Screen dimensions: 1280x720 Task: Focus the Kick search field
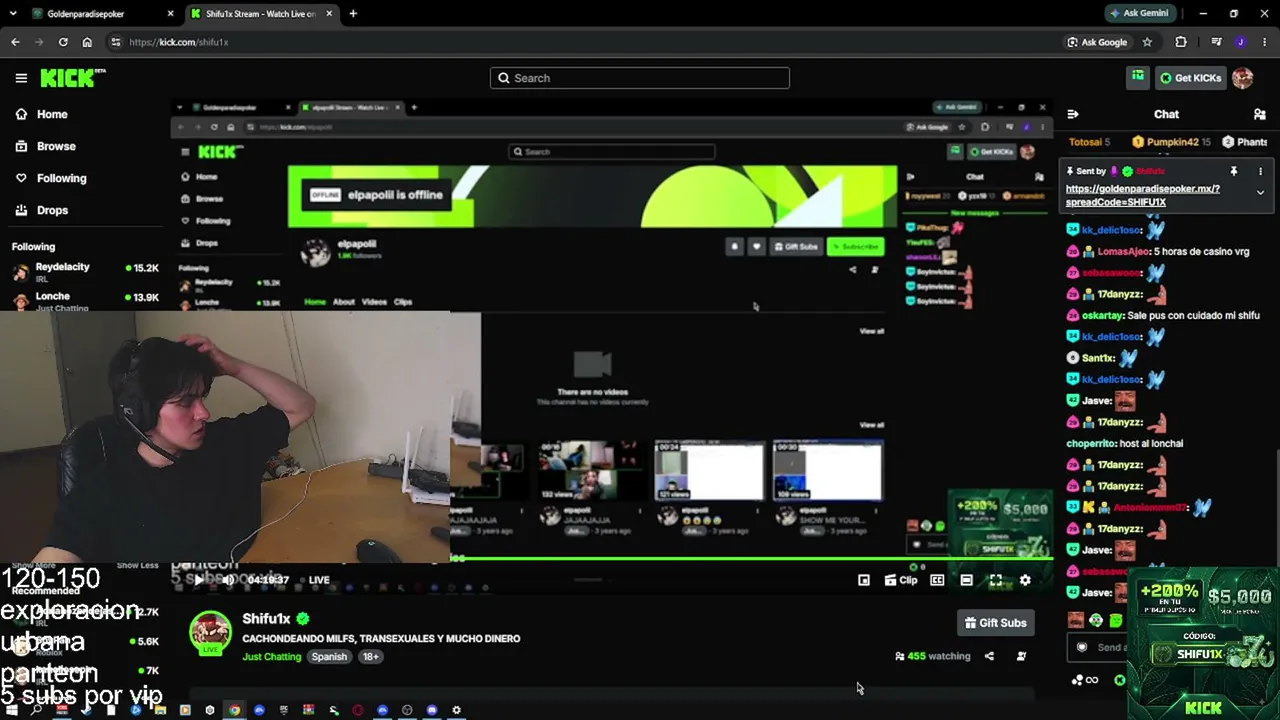pyautogui.click(x=640, y=78)
